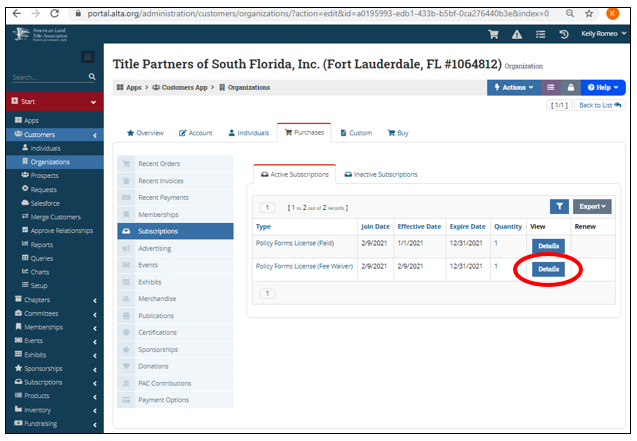Click the Back to List link
The height and width of the screenshot is (441, 637).
600,105
